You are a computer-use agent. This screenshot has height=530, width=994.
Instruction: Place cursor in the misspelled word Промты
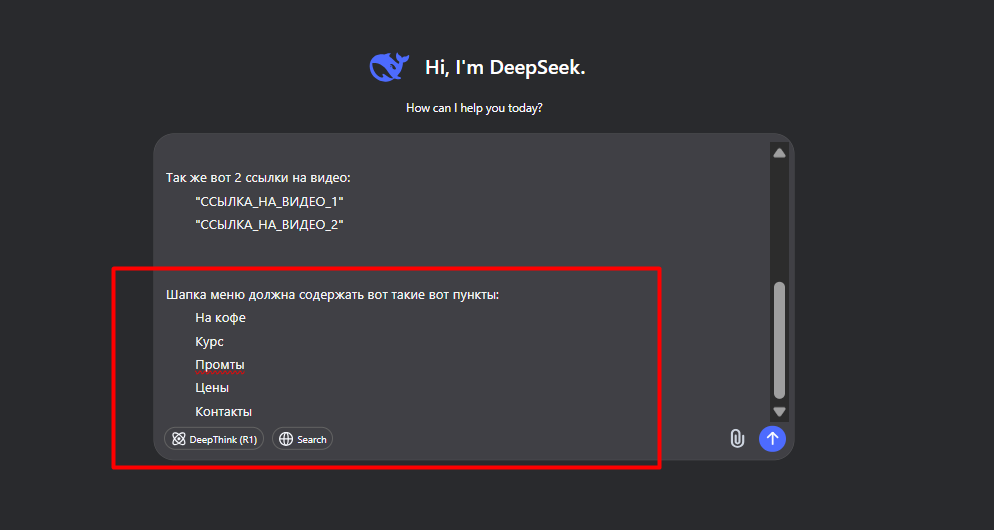point(220,365)
